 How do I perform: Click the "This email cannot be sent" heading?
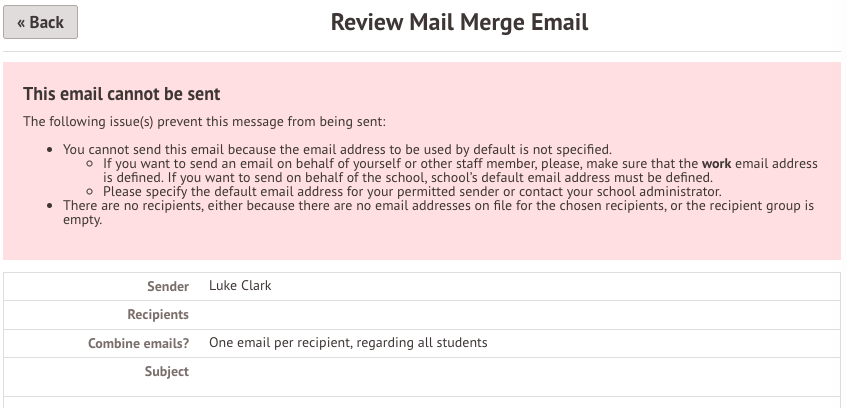click(x=121, y=94)
